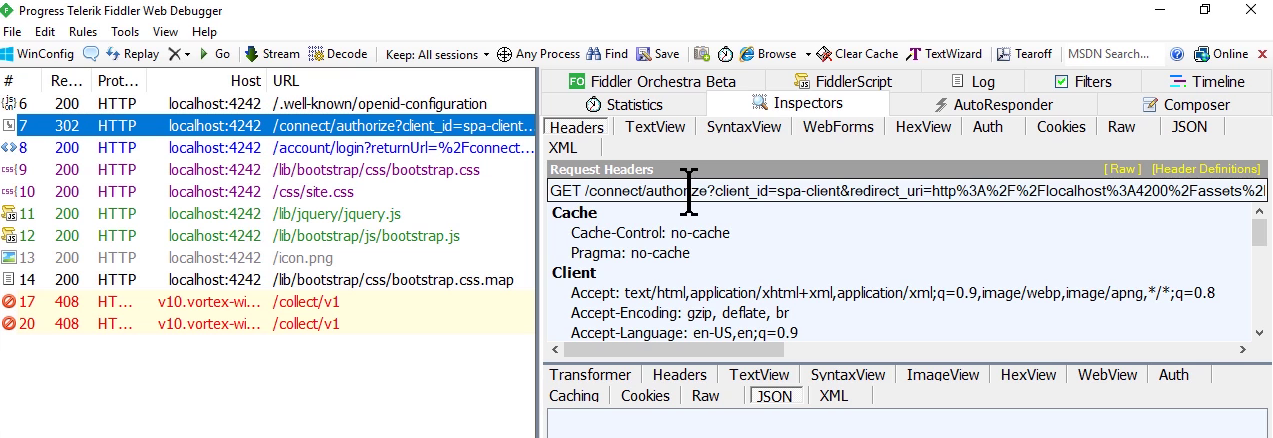
Task: Select the response Caching tab
Action: (574, 396)
